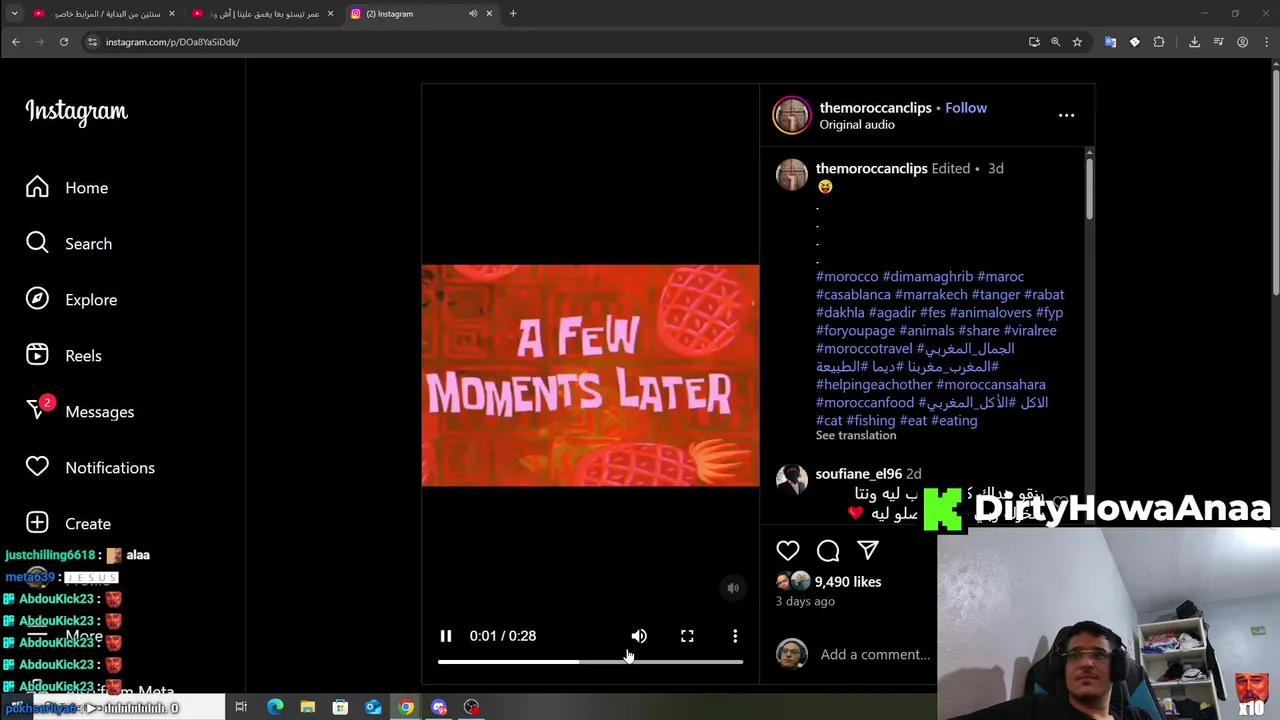Click the comment bubble icon
The height and width of the screenshot is (720, 1280).
pyautogui.click(x=828, y=550)
